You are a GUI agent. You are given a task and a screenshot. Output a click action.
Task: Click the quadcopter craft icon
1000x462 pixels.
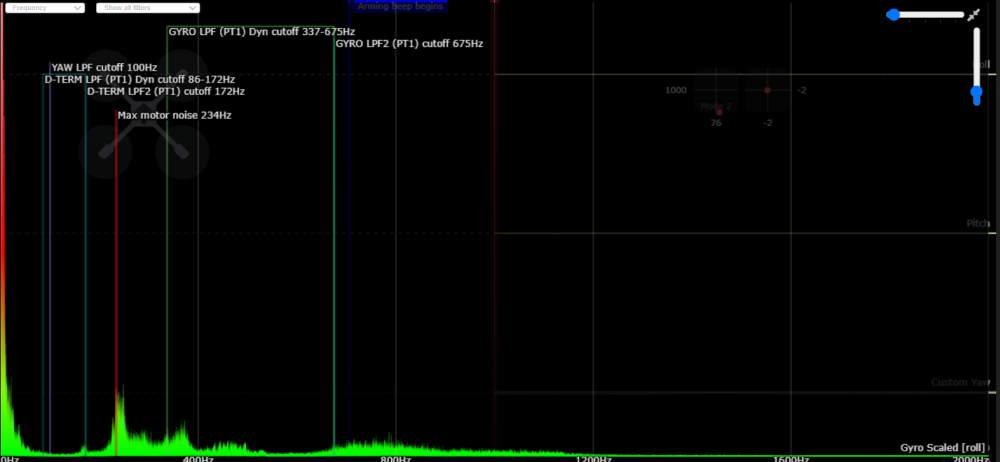[144, 113]
